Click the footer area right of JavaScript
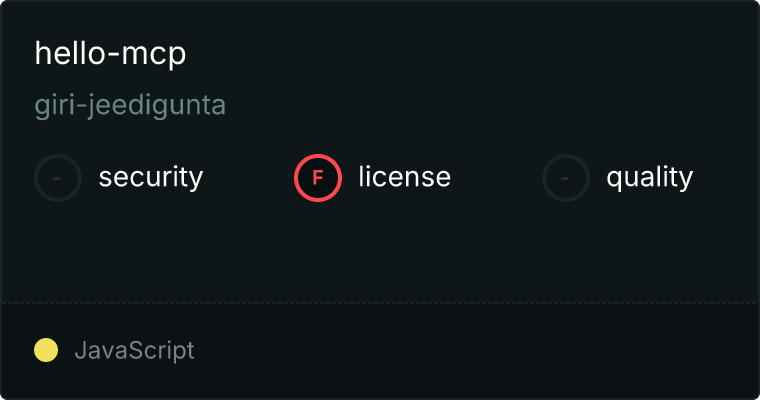The width and height of the screenshot is (760, 400). pyautogui.click(x=475, y=351)
